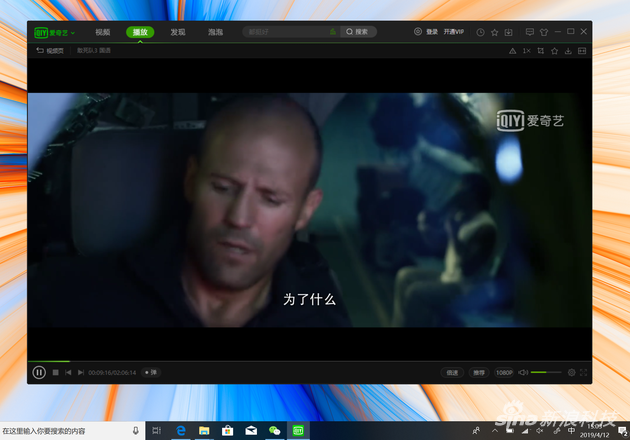
Task: Open player settings gear icon
Action: [x=571, y=372]
